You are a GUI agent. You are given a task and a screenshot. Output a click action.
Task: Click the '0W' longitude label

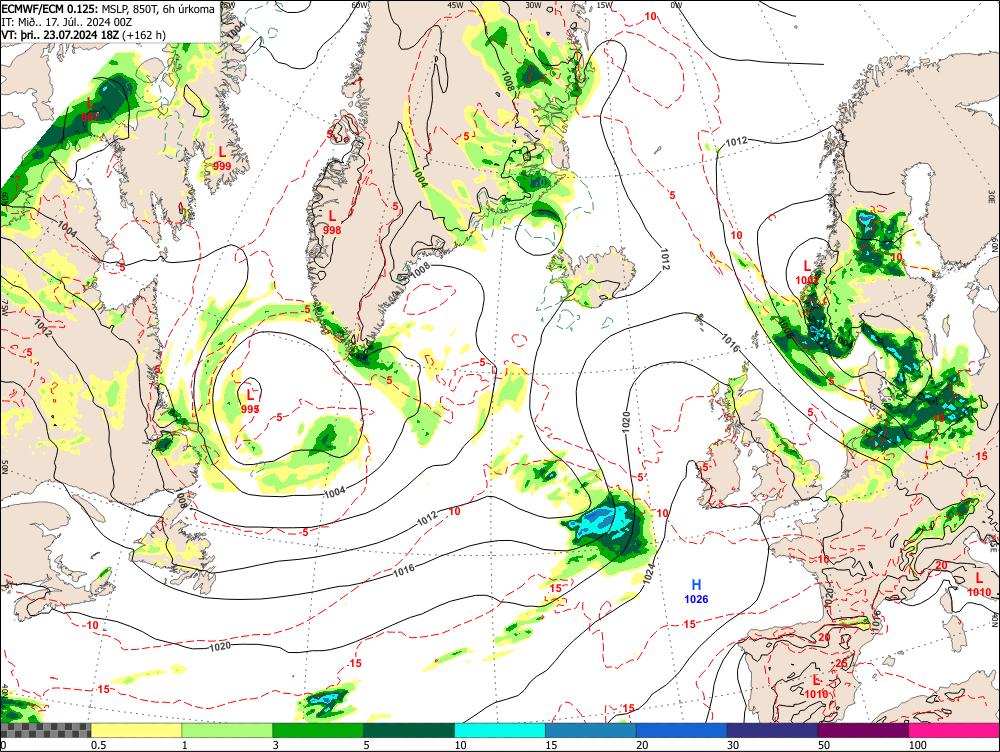(x=676, y=4)
